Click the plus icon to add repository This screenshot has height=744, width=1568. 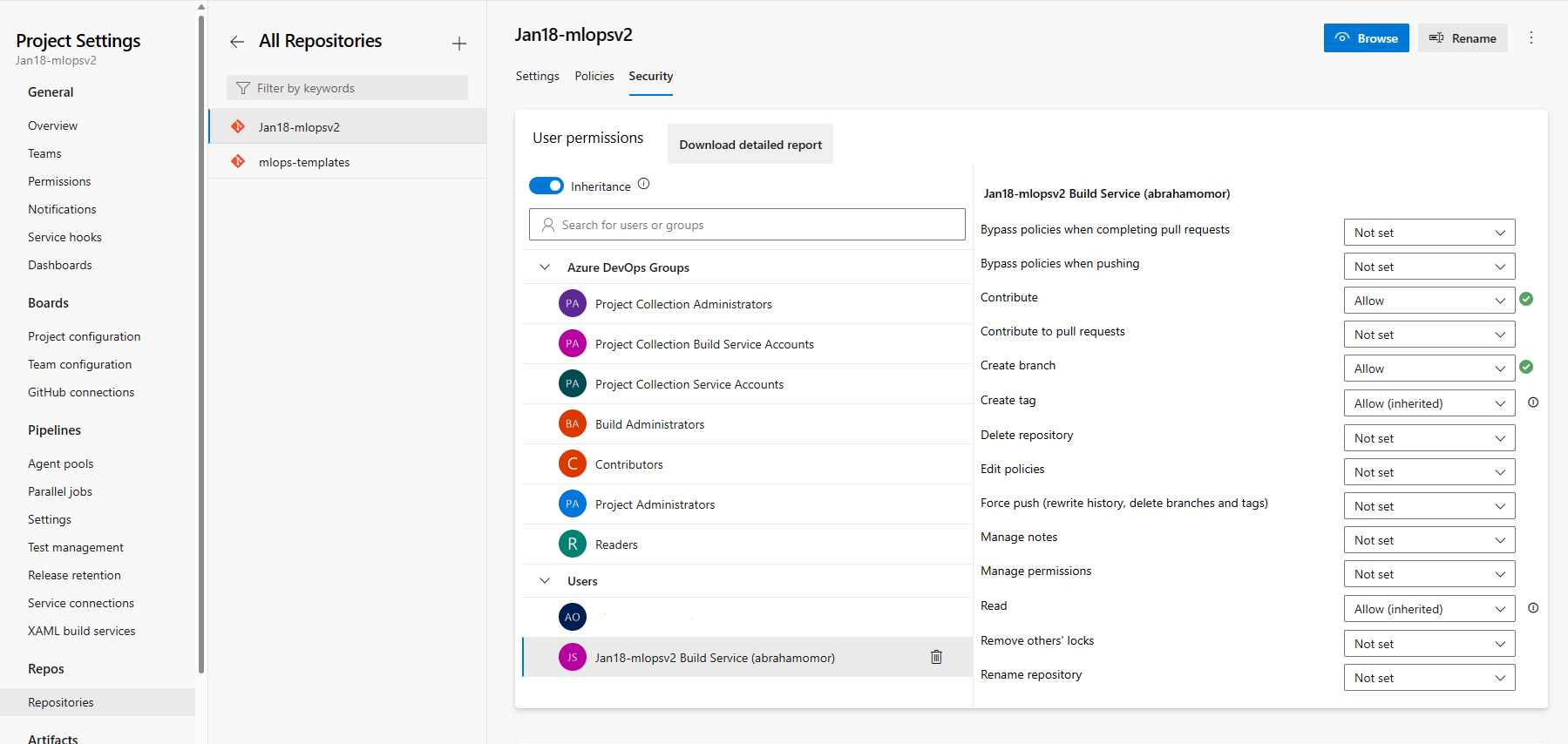pos(459,44)
